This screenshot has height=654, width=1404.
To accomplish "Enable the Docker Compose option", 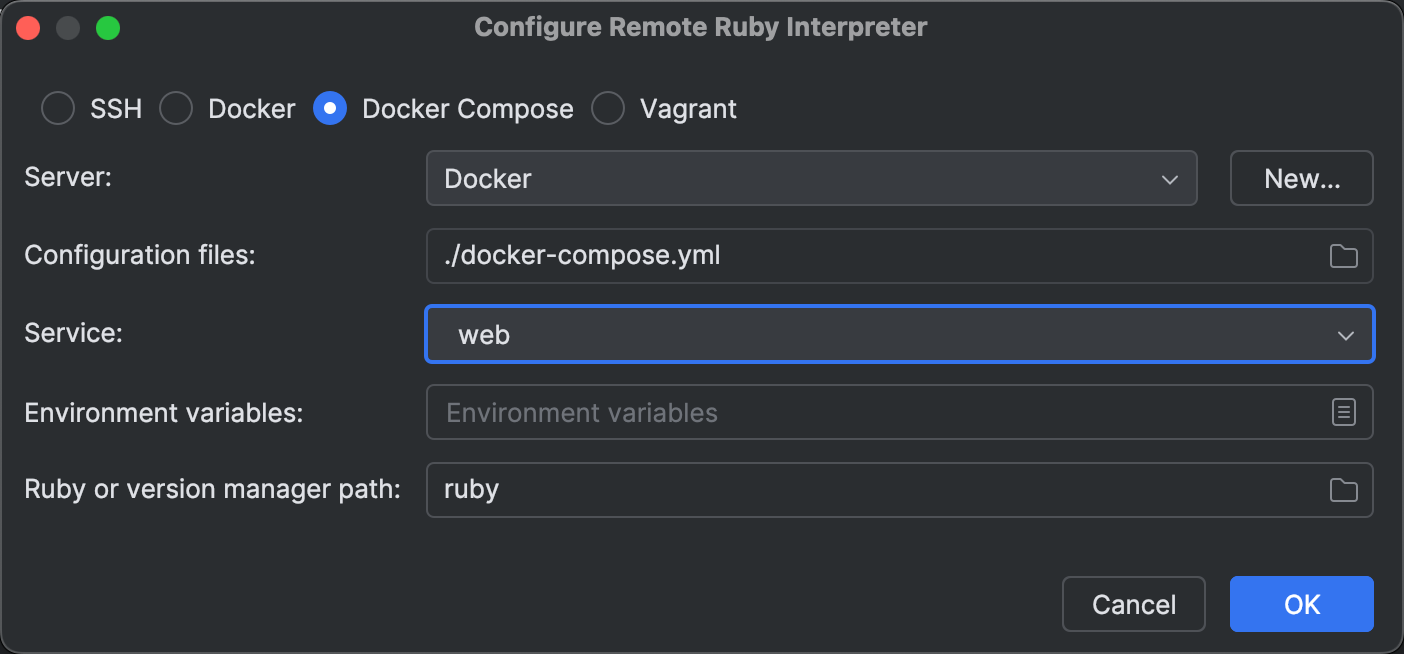I will (x=330, y=108).
